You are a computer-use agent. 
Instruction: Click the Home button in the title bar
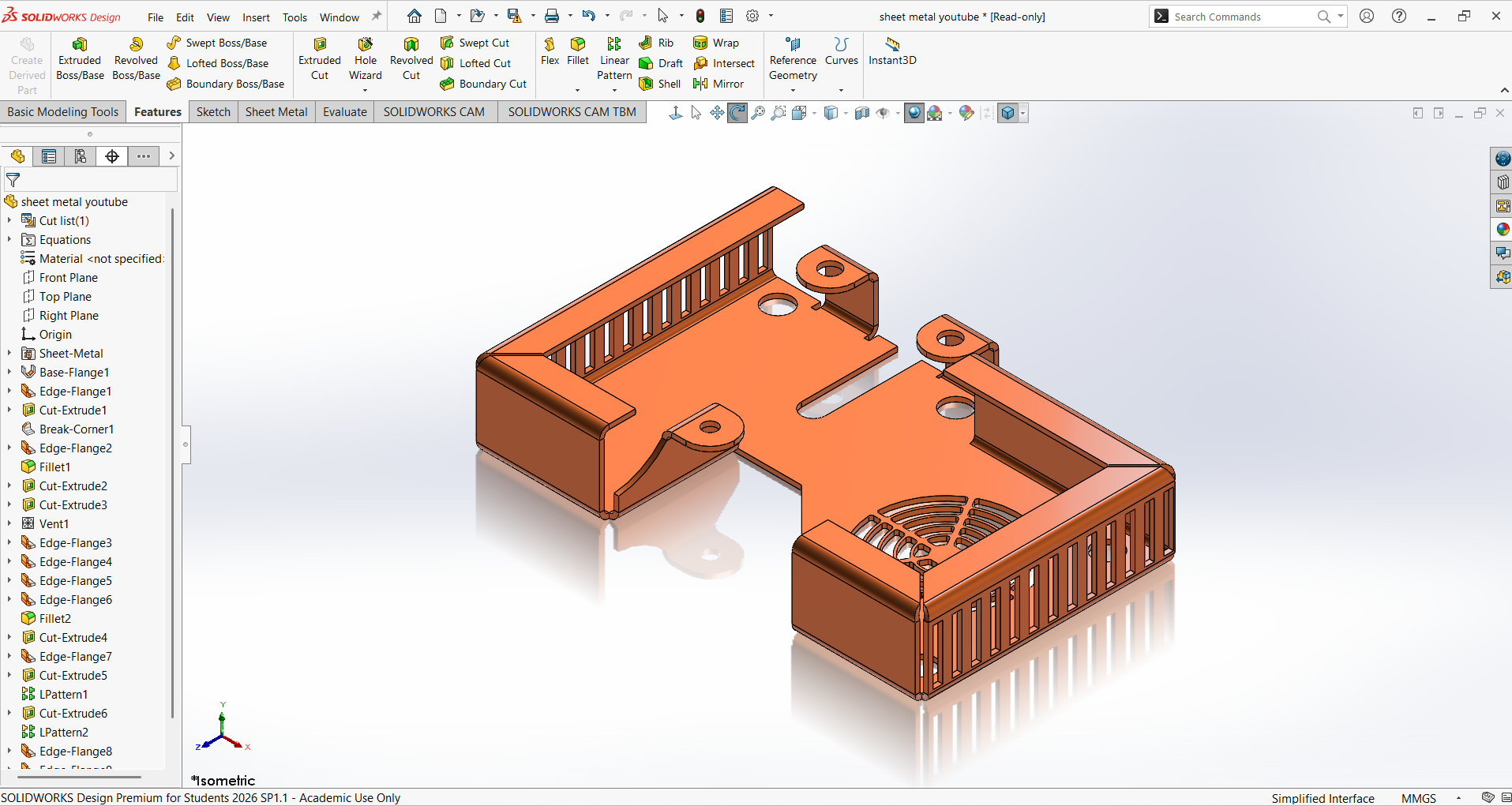coord(415,16)
